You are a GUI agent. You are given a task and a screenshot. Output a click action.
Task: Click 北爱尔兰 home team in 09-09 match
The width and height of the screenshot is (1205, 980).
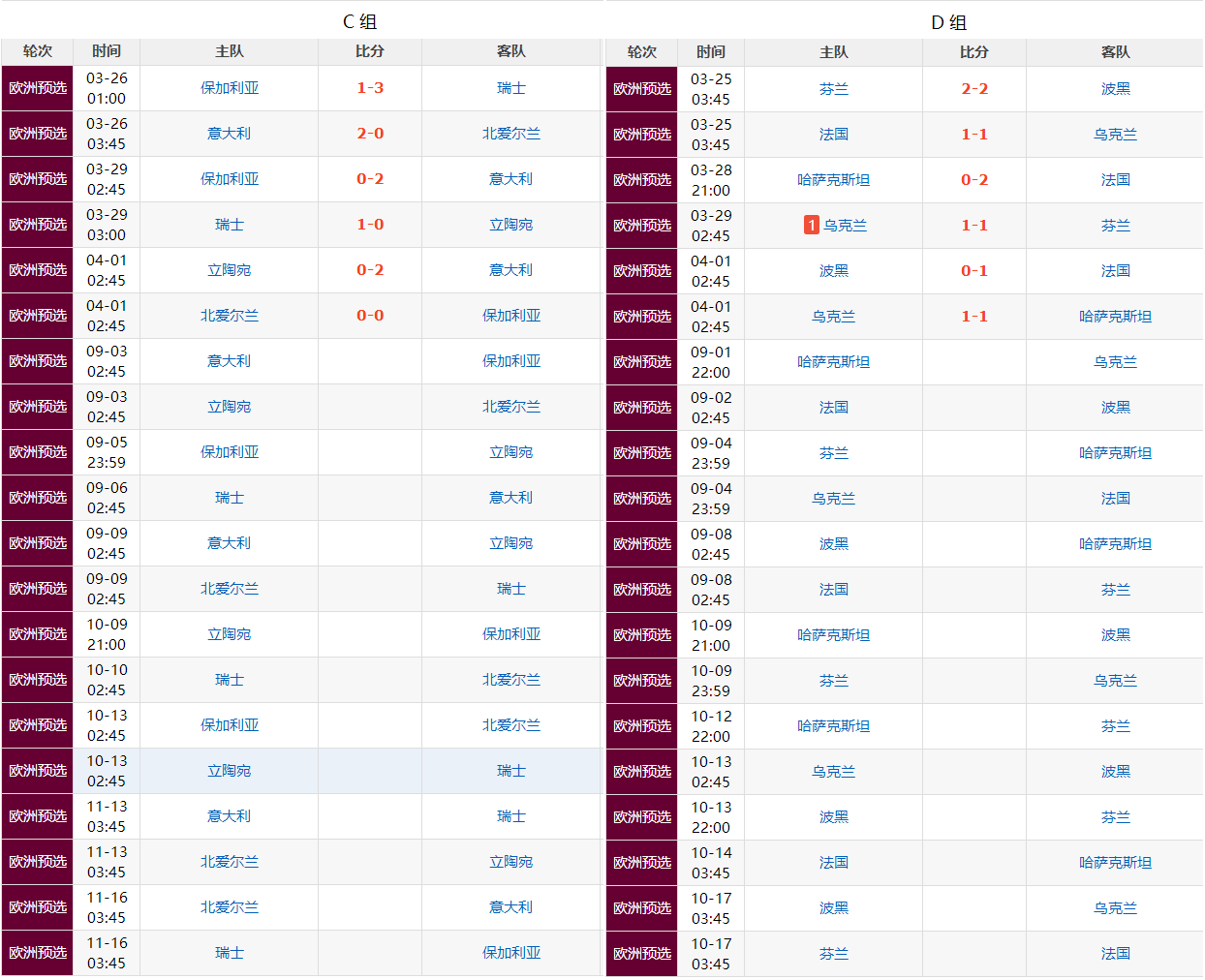click(230, 589)
